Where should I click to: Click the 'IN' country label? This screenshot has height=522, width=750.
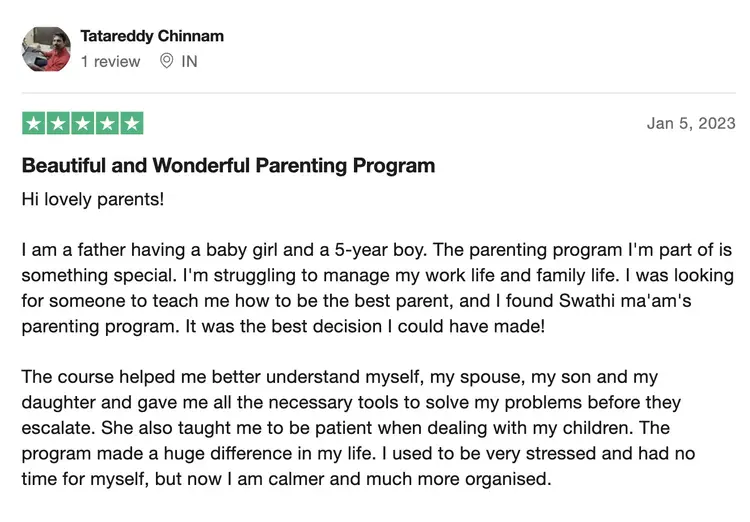189,61
